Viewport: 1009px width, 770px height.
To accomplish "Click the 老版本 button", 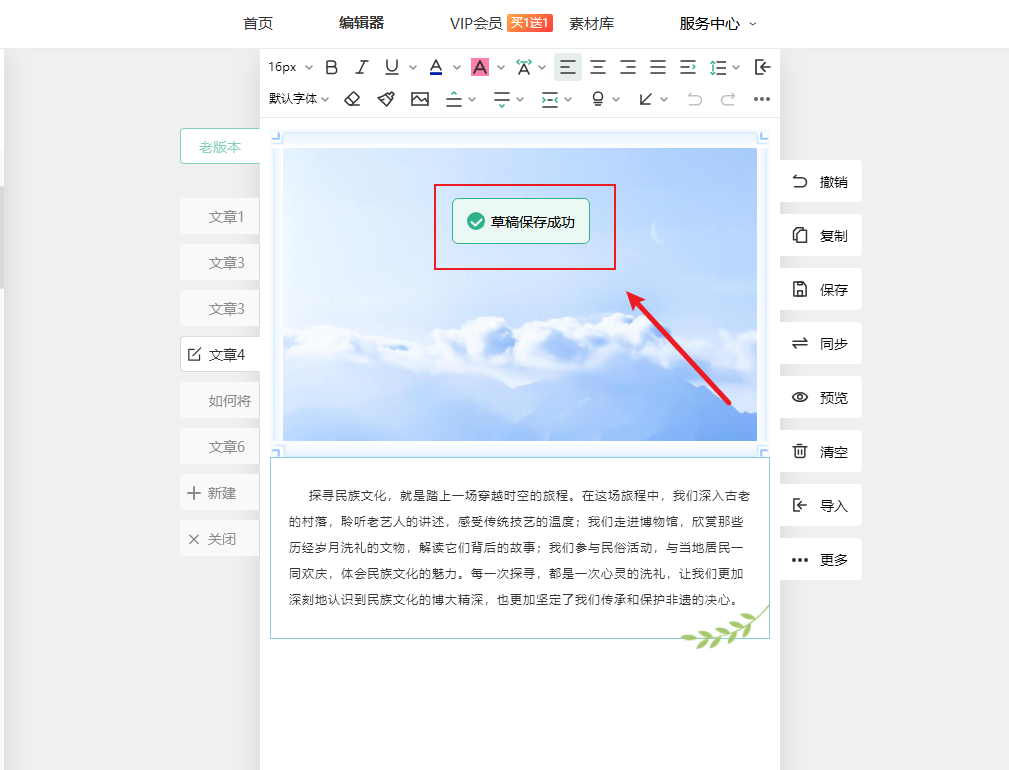I will [220, 147].
